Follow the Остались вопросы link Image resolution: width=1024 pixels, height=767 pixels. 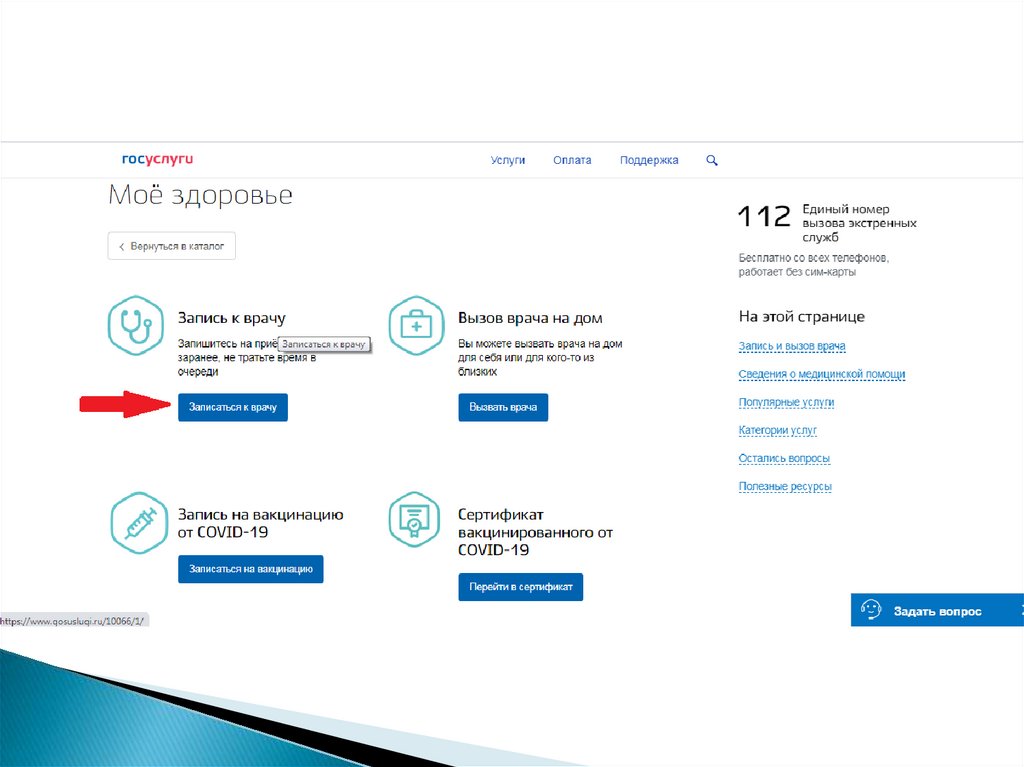click(x=784, y=458)
